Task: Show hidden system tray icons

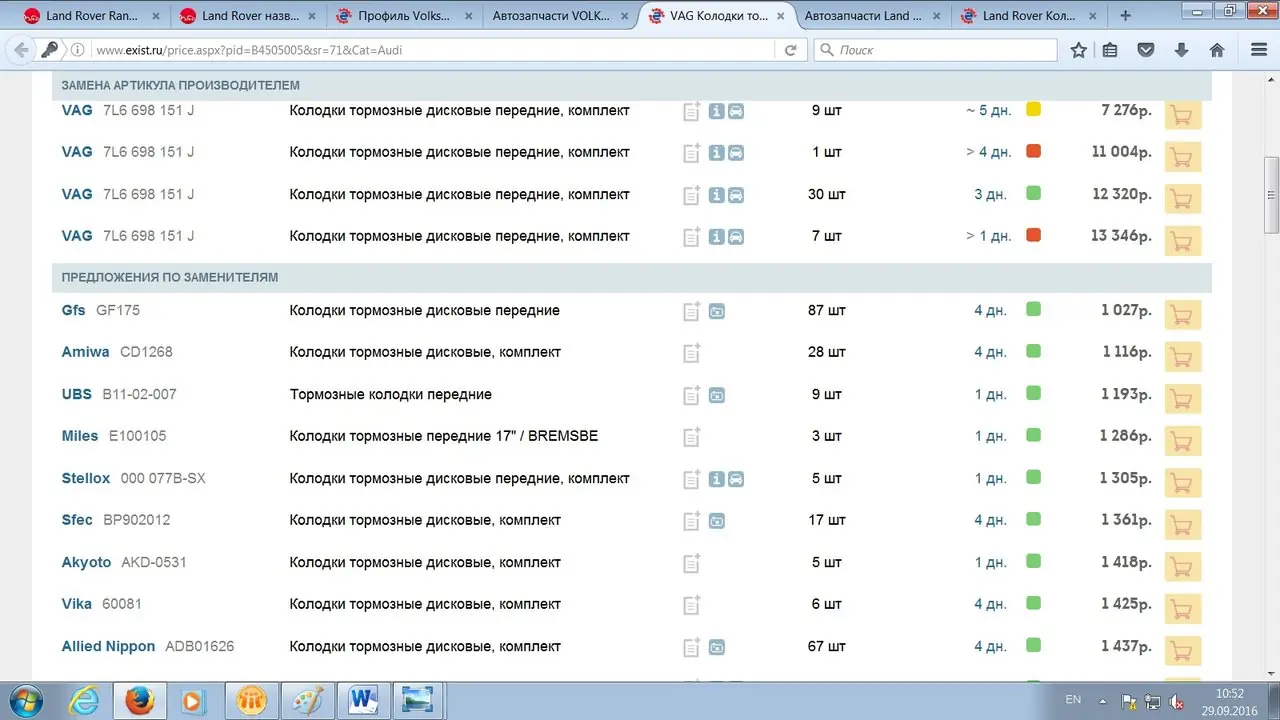Action: pos(1103,700)
